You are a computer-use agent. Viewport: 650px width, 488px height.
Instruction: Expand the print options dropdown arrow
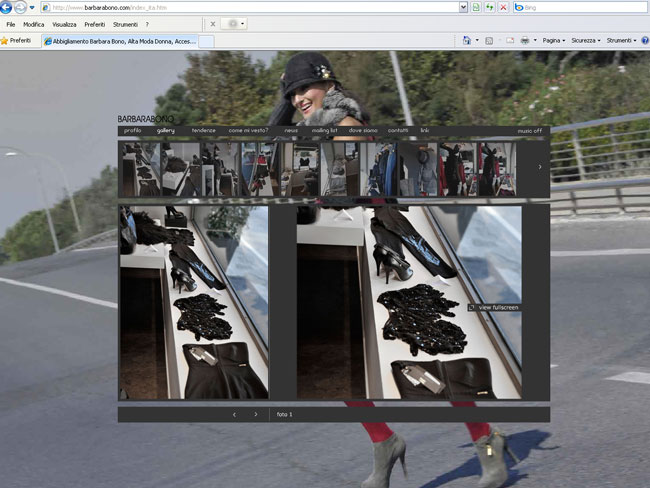point(535,40)
